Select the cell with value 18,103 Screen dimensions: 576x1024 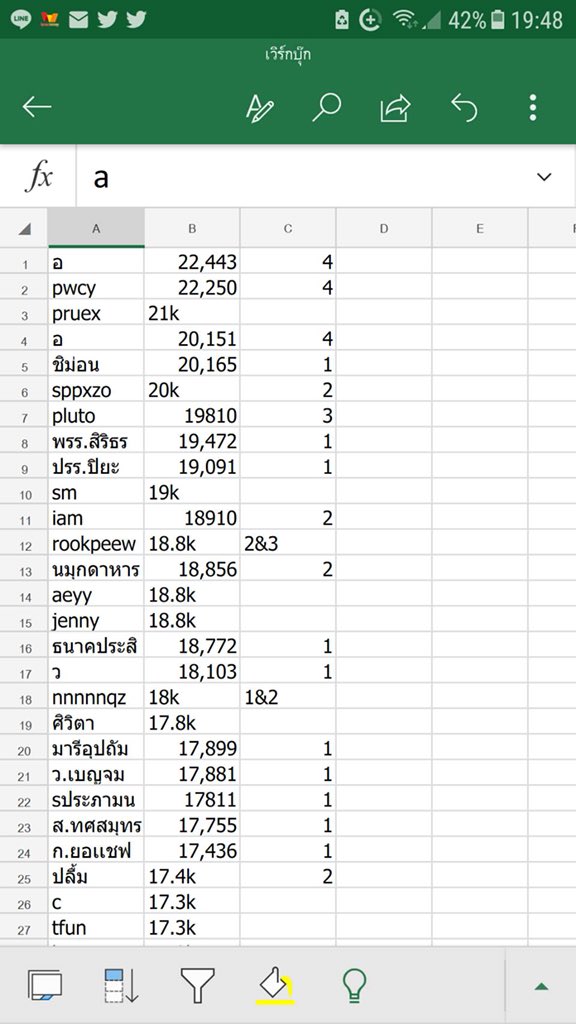point(192,672)
